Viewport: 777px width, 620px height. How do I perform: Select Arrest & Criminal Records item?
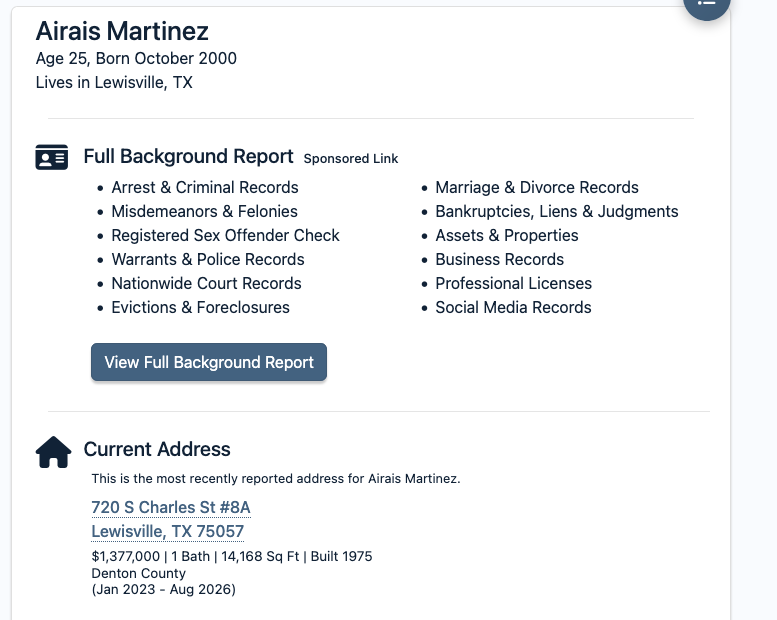pyautogui.click(x=205, y=187)
